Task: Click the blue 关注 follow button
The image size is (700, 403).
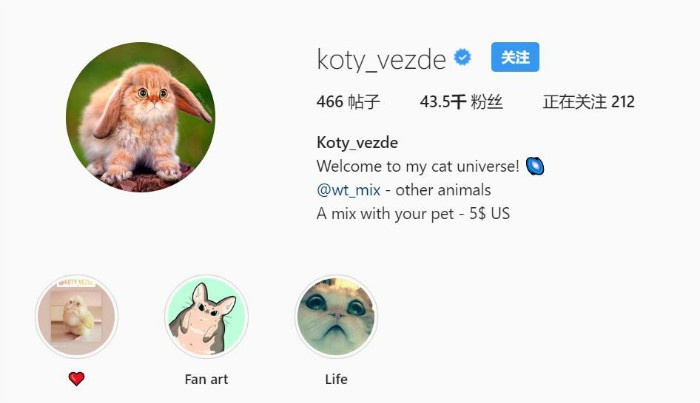Action: (515, 57)
